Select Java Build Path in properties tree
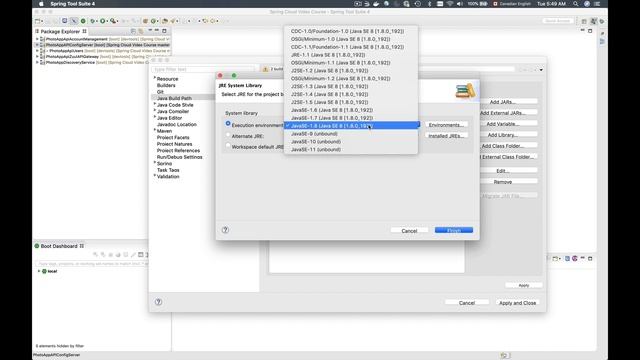The image size is (640, 360). click(x=174, y=98)
